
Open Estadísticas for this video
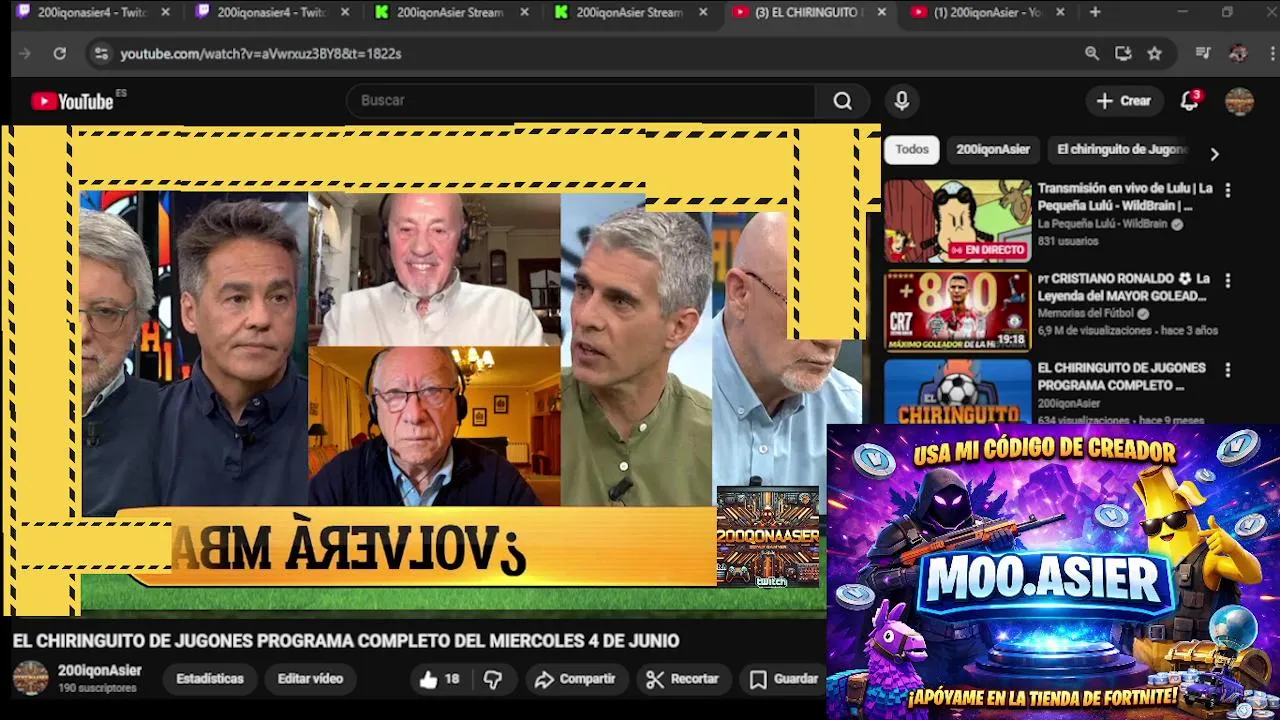click(210, 679)
